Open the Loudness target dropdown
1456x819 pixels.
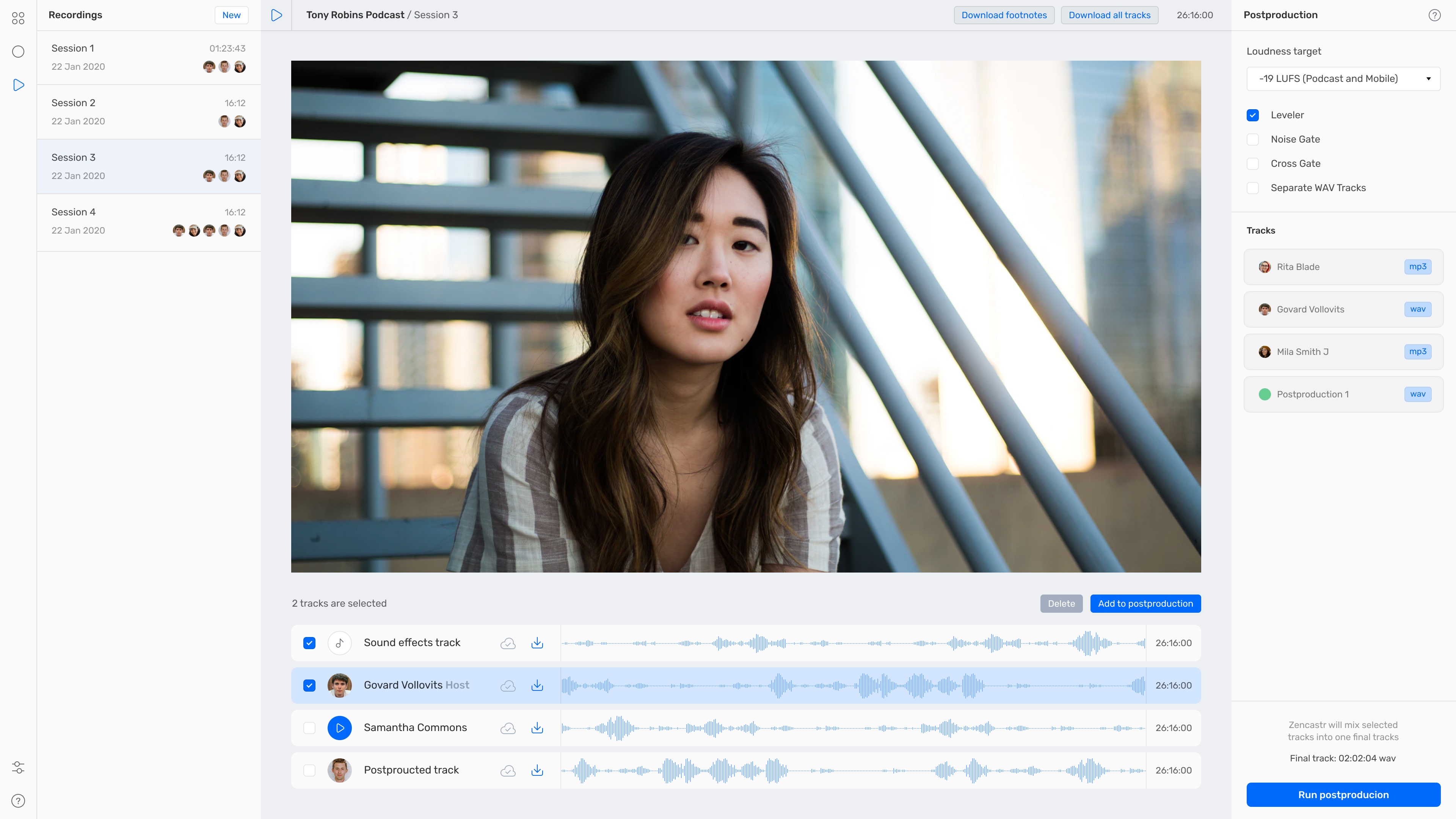point(1343,78)
